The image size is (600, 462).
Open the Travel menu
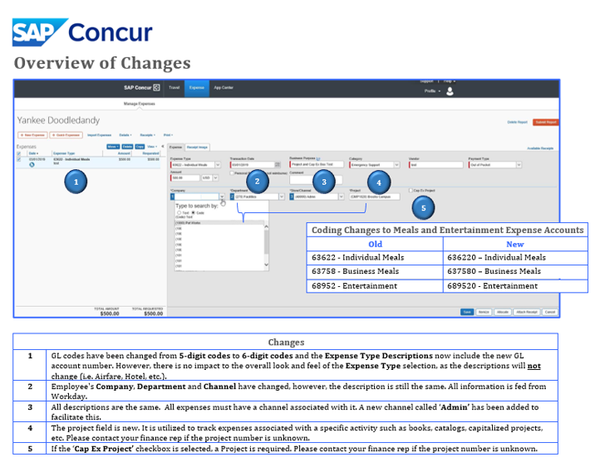coord(174,89)
